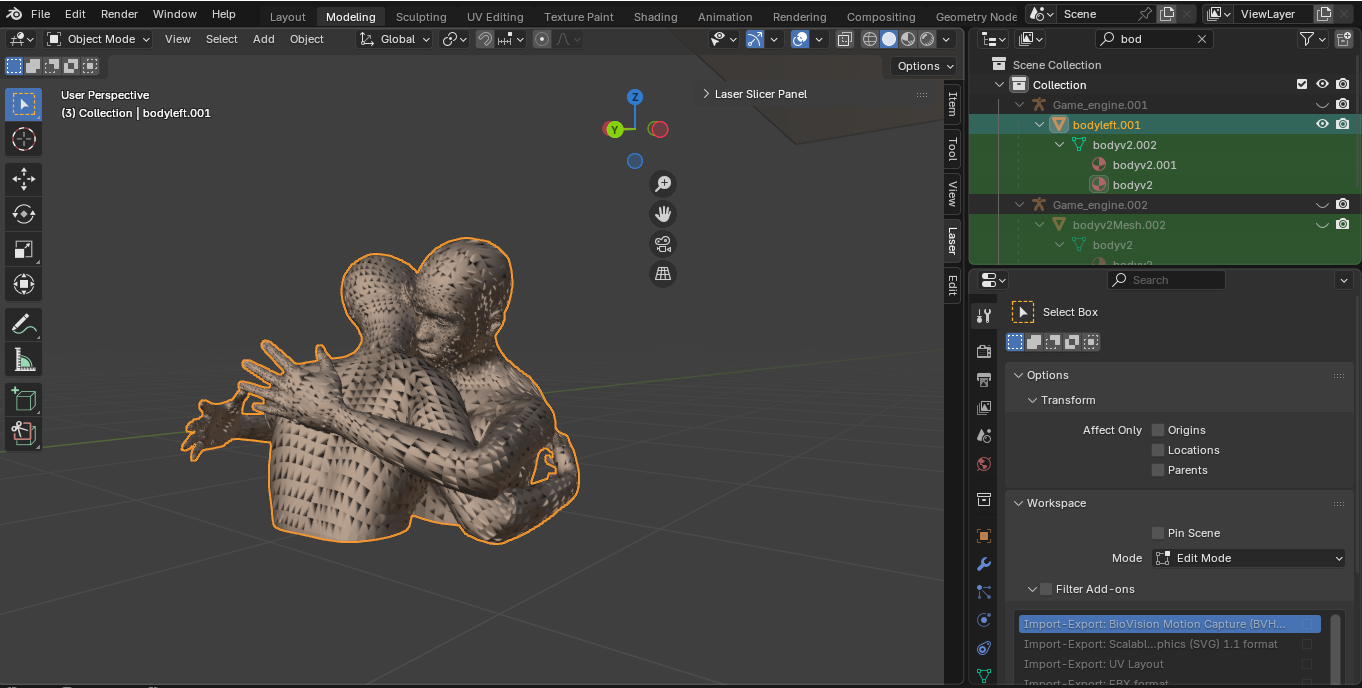The width and height of the screenshot is (1362, 688).
Task: Click the blue Z axis gizmo handle
Action: point(634,97)
